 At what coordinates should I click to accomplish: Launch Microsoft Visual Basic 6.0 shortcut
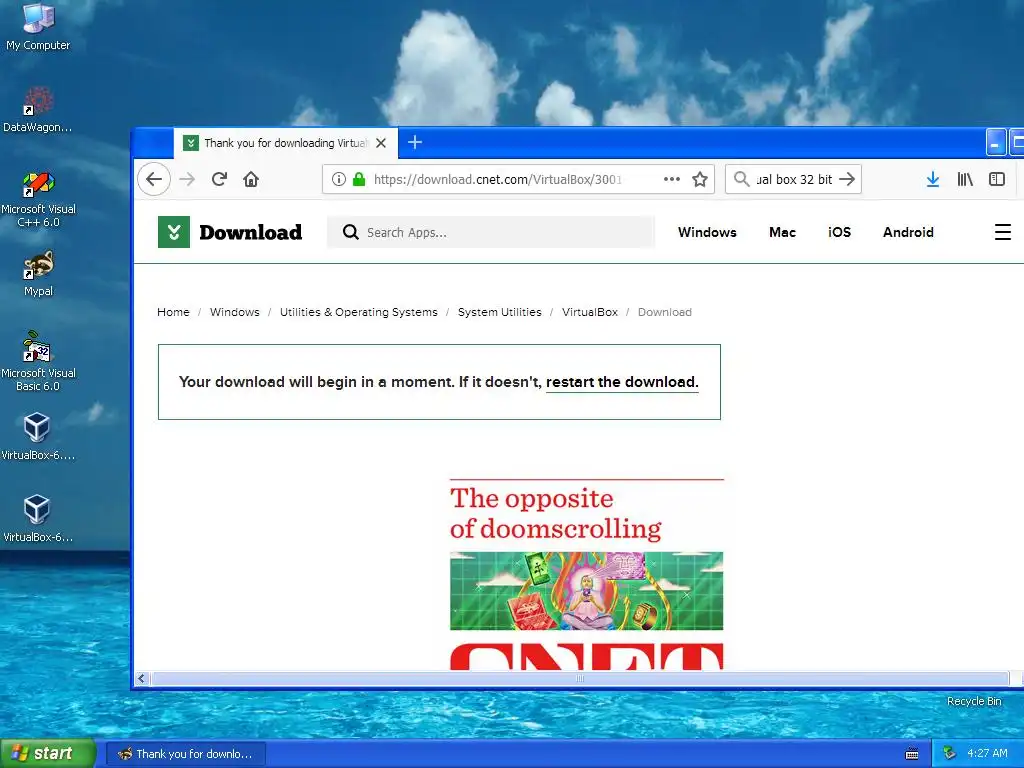coord(38,361)
